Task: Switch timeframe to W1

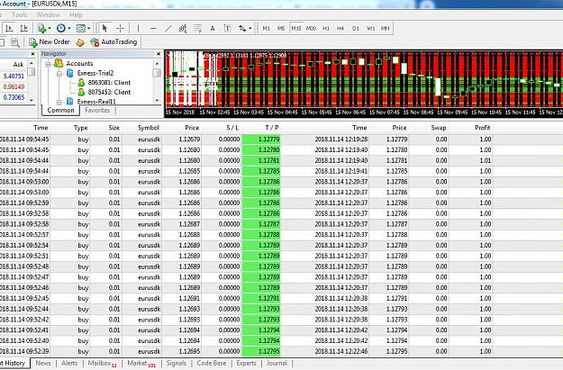Action: (x=371, y=28)
